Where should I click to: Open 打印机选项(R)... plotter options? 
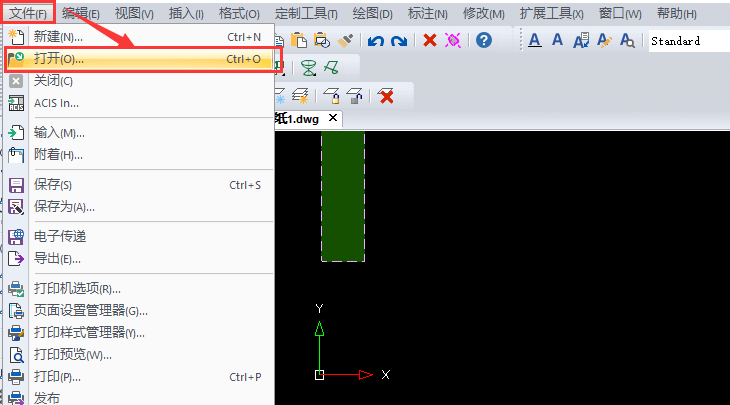click(x=139, y=289)
